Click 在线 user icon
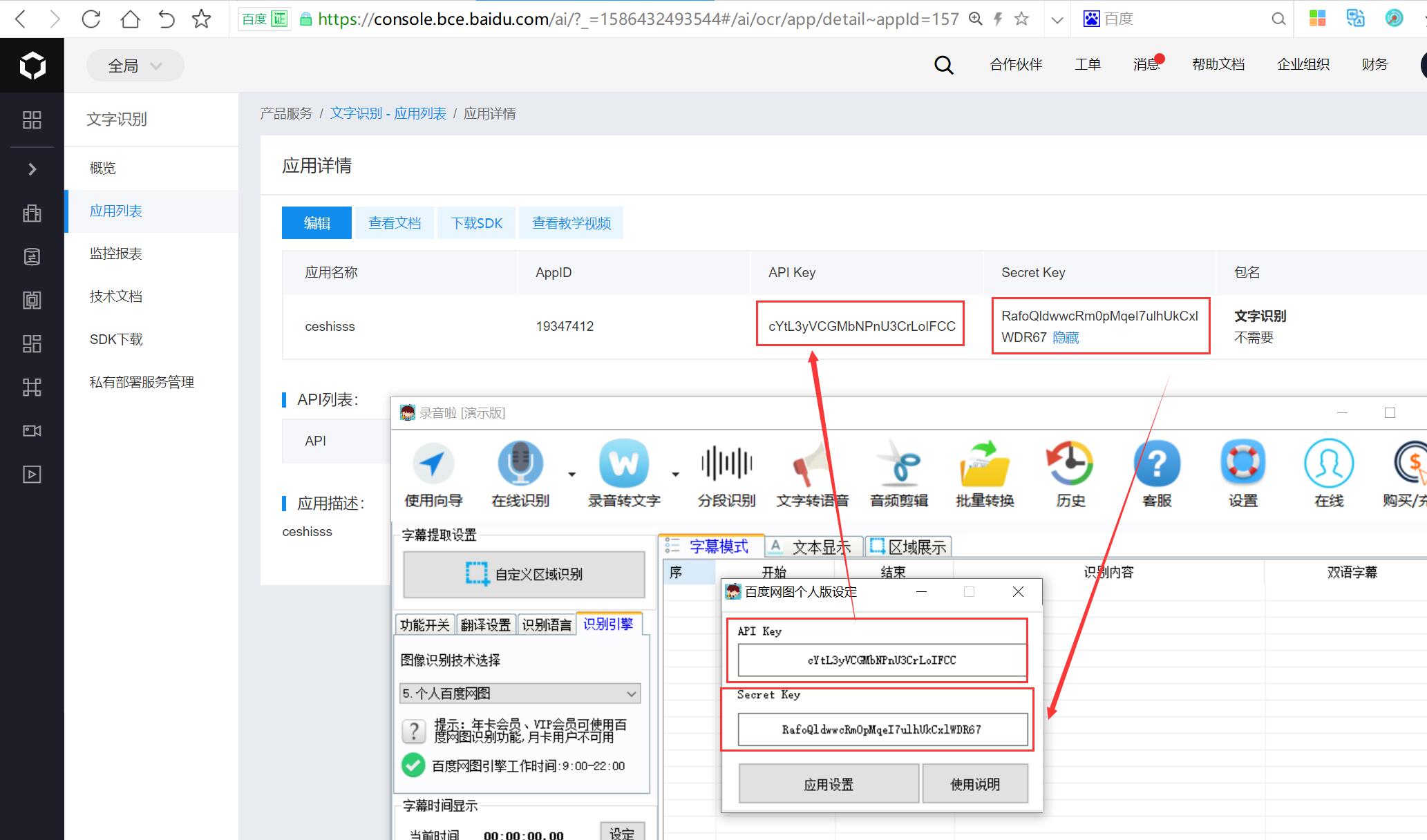 coord(1329,464)
